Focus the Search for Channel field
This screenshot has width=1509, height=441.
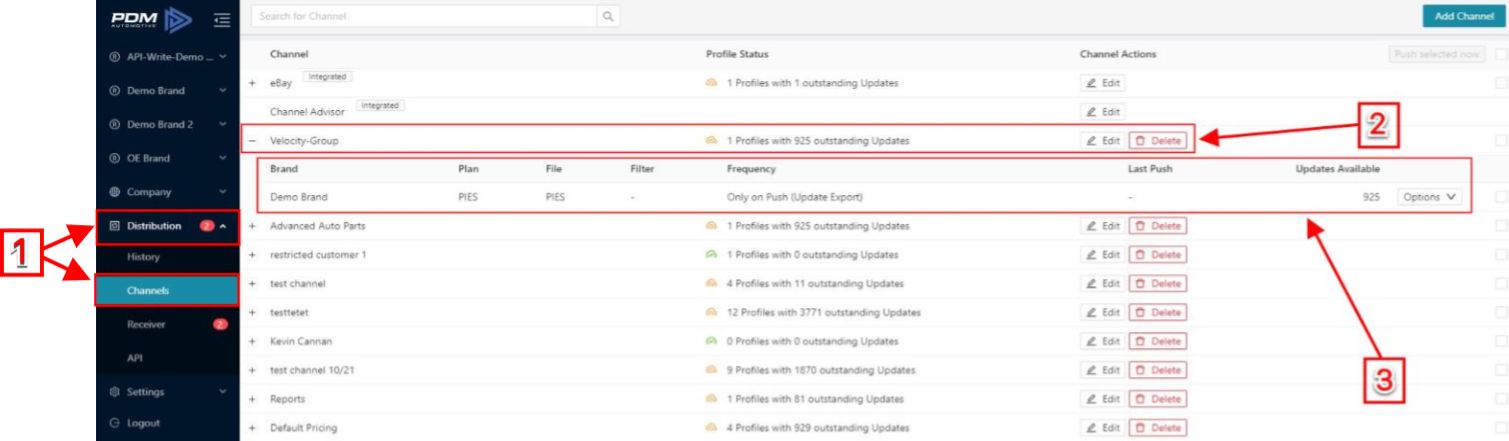pyautogui.click(x=424, y=17)
